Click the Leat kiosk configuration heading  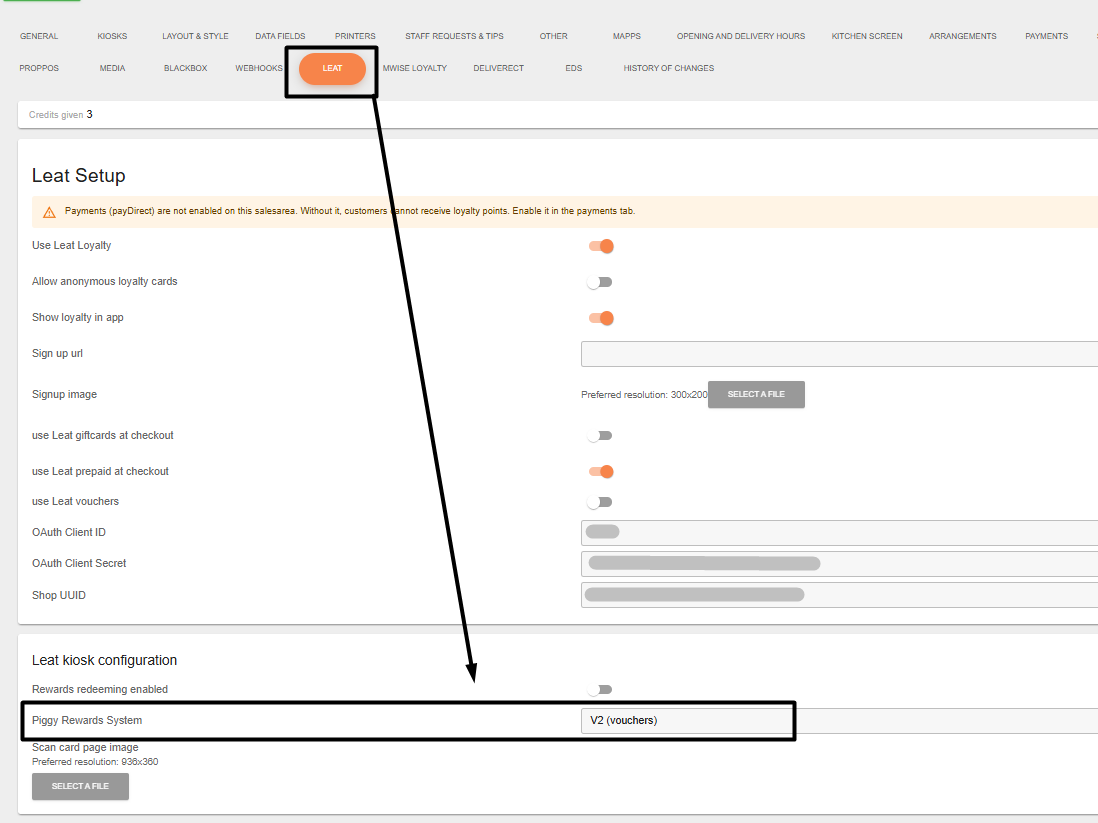tap(104, 661)
